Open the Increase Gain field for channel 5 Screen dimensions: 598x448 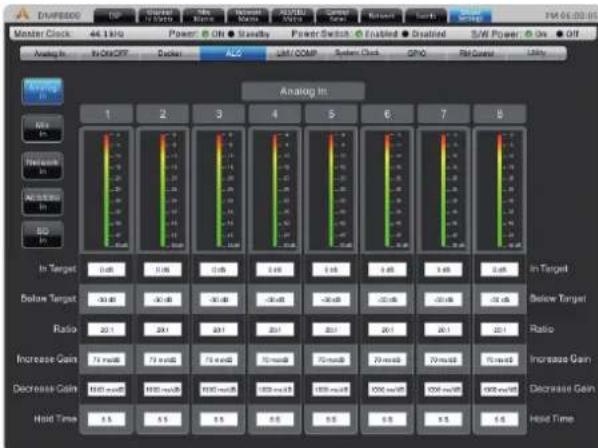tap(331, 359)
